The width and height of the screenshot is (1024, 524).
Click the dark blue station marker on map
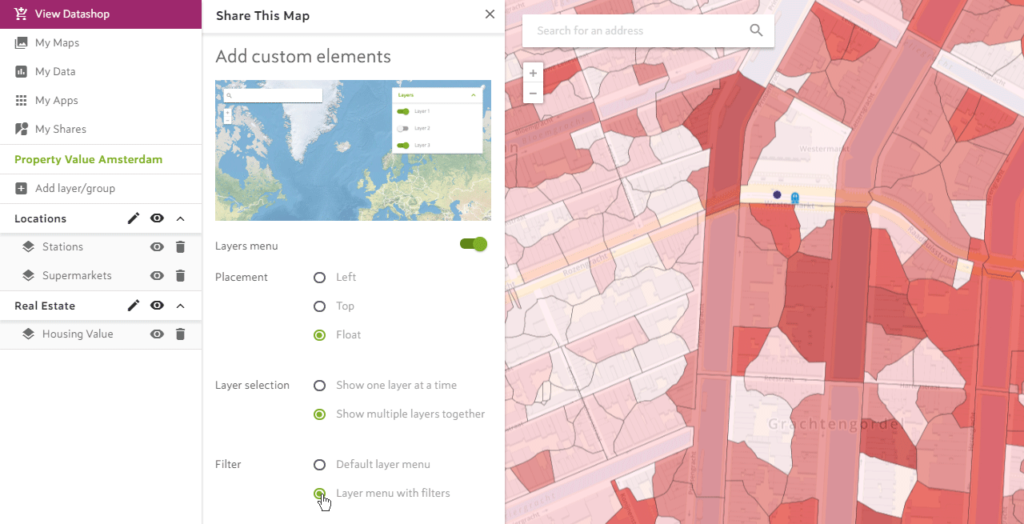click(x=776, y=195)
